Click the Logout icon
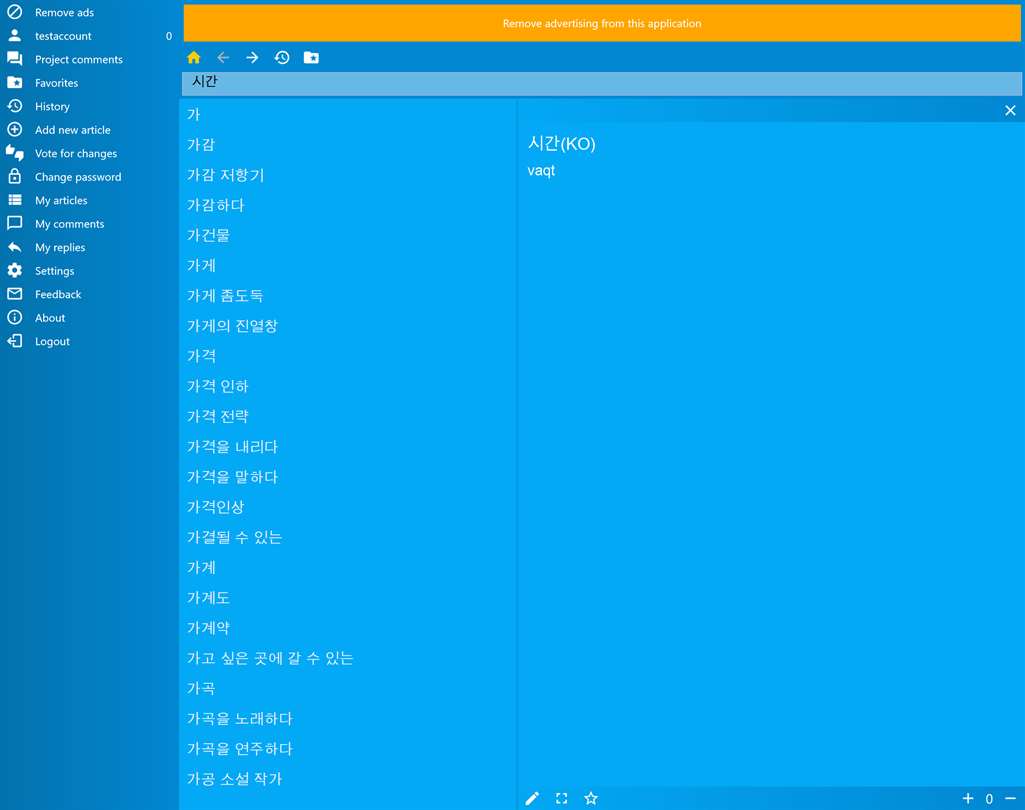This screenshot has width=1025, height=810. 14,341
